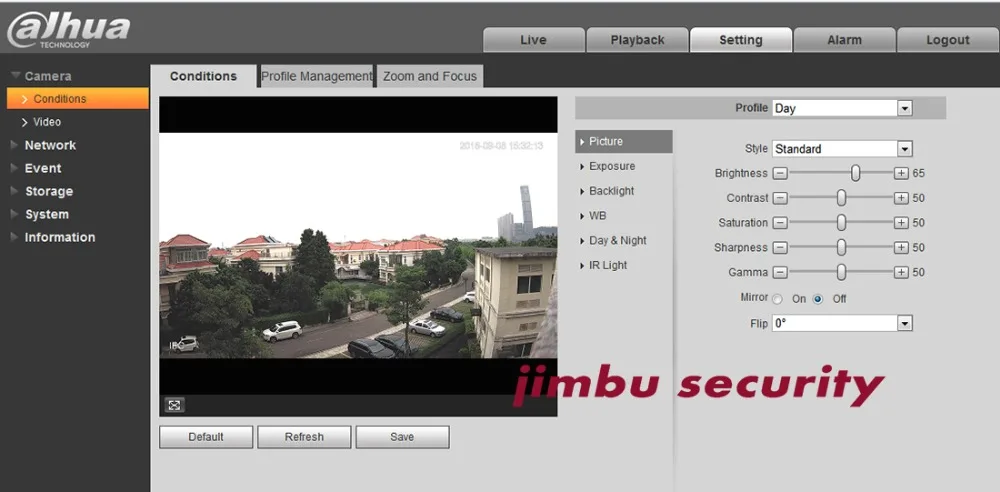Switch to the Playback tab

[637, 40]
